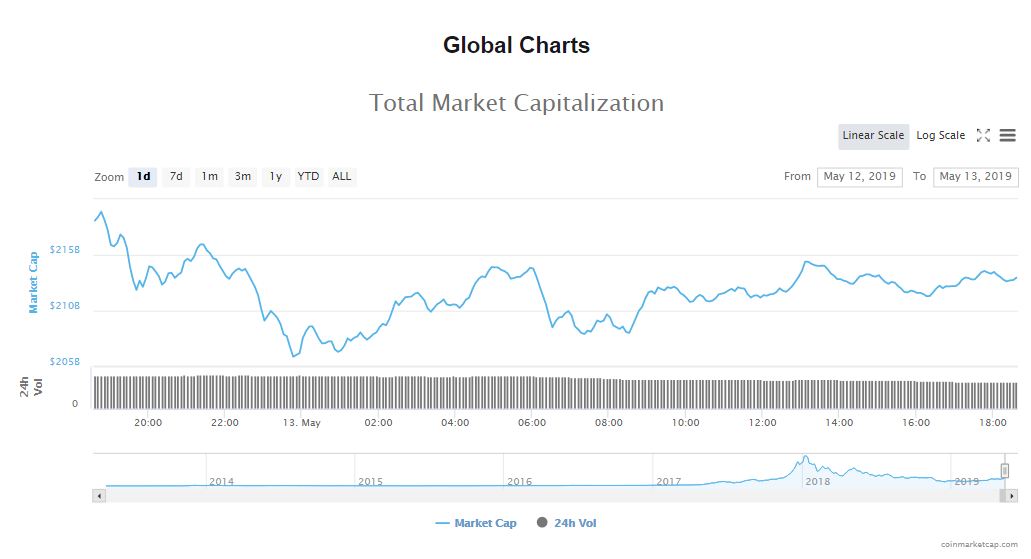Toggle Market Cap series in legend

click(x=476, y=523)
